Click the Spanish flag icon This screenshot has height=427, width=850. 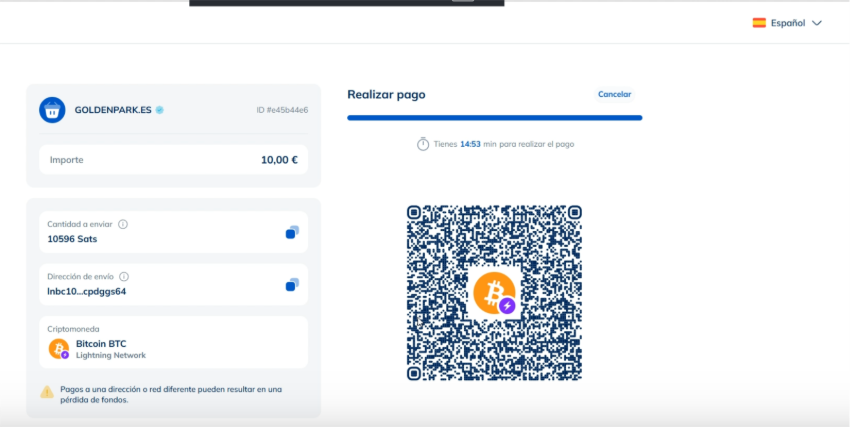759,23
